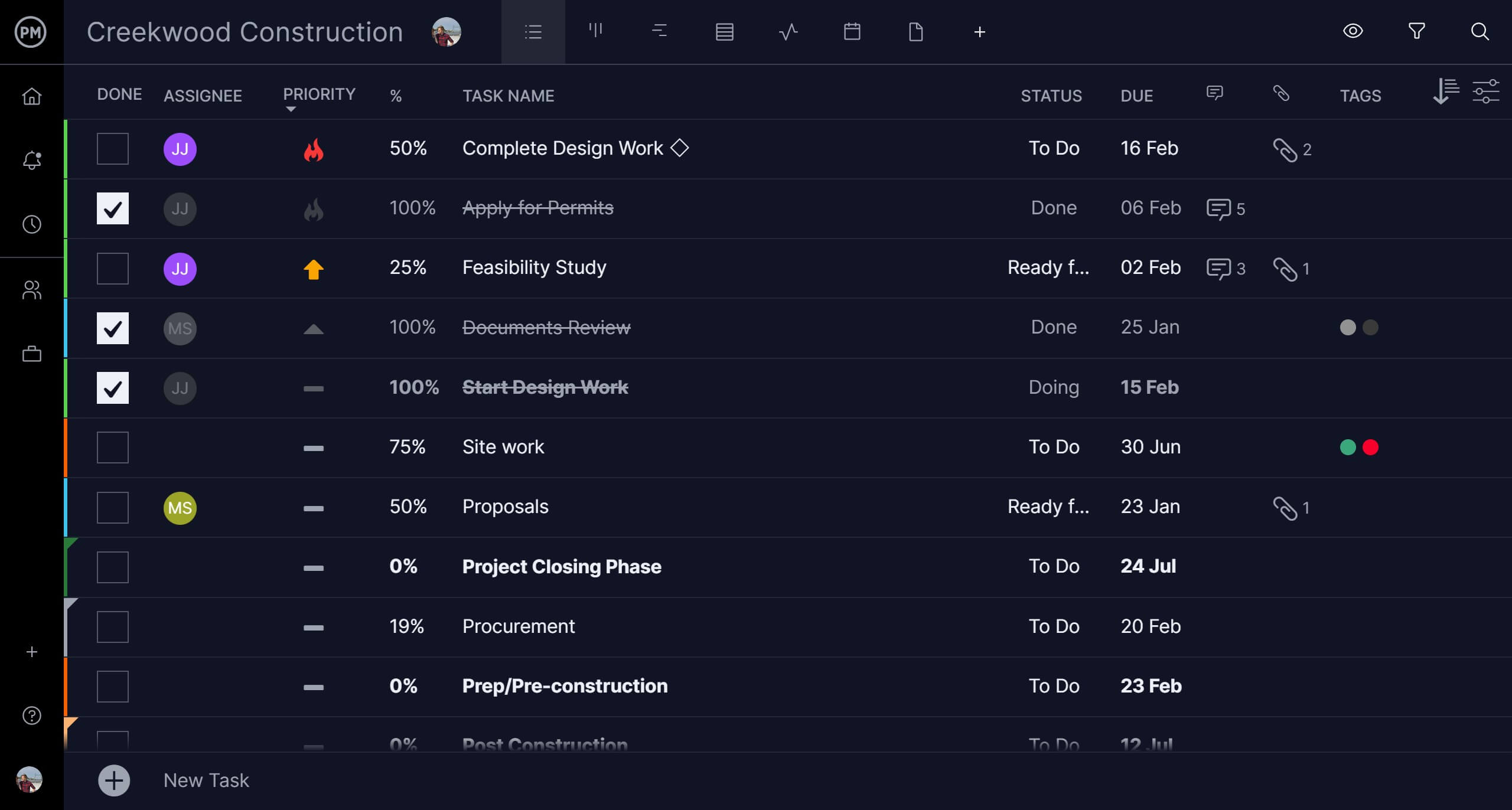Select the list view tab

click(532, 32)
